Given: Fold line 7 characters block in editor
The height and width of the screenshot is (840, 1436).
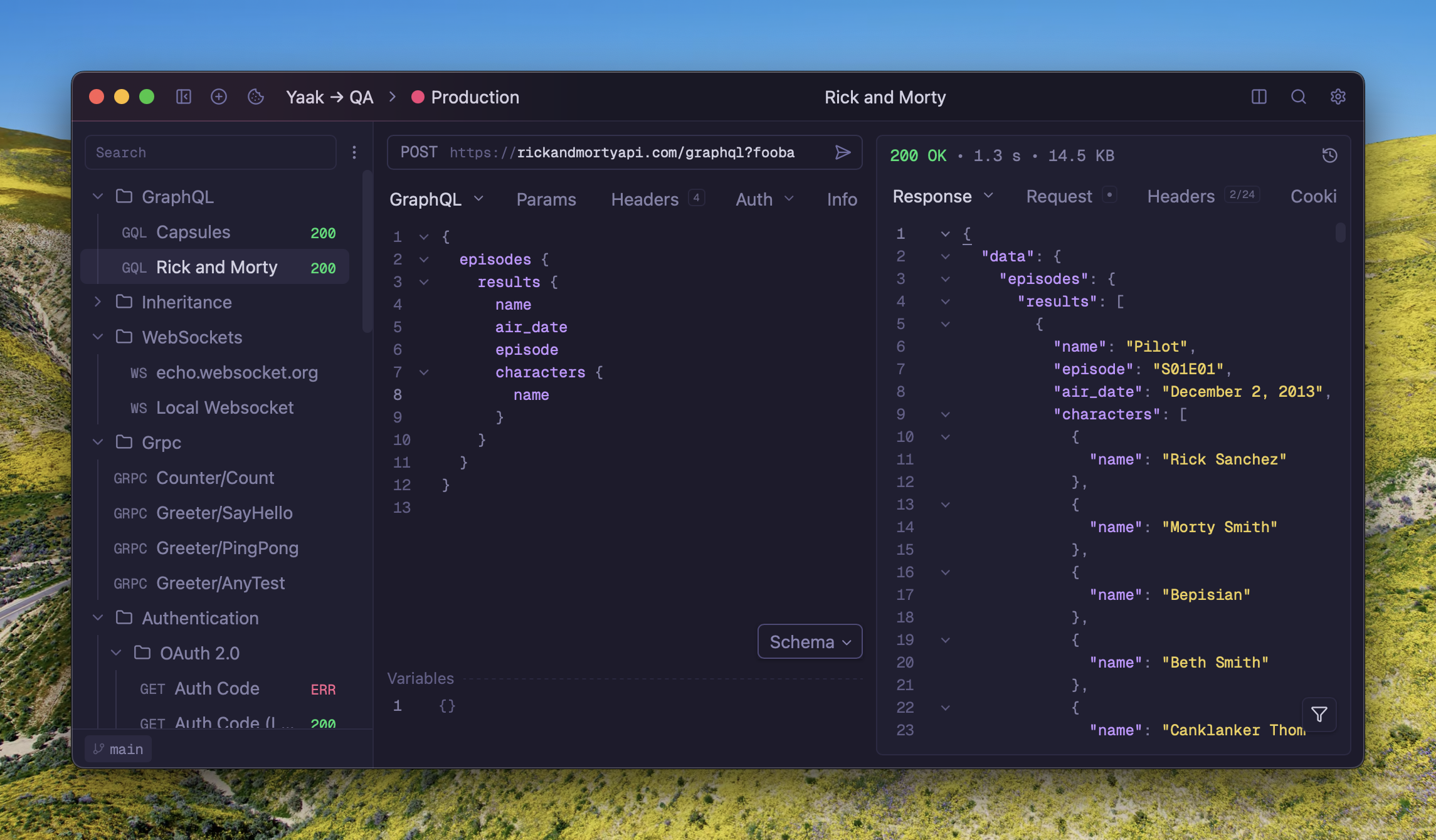Looking at the screenshot, I should point(424,372).
